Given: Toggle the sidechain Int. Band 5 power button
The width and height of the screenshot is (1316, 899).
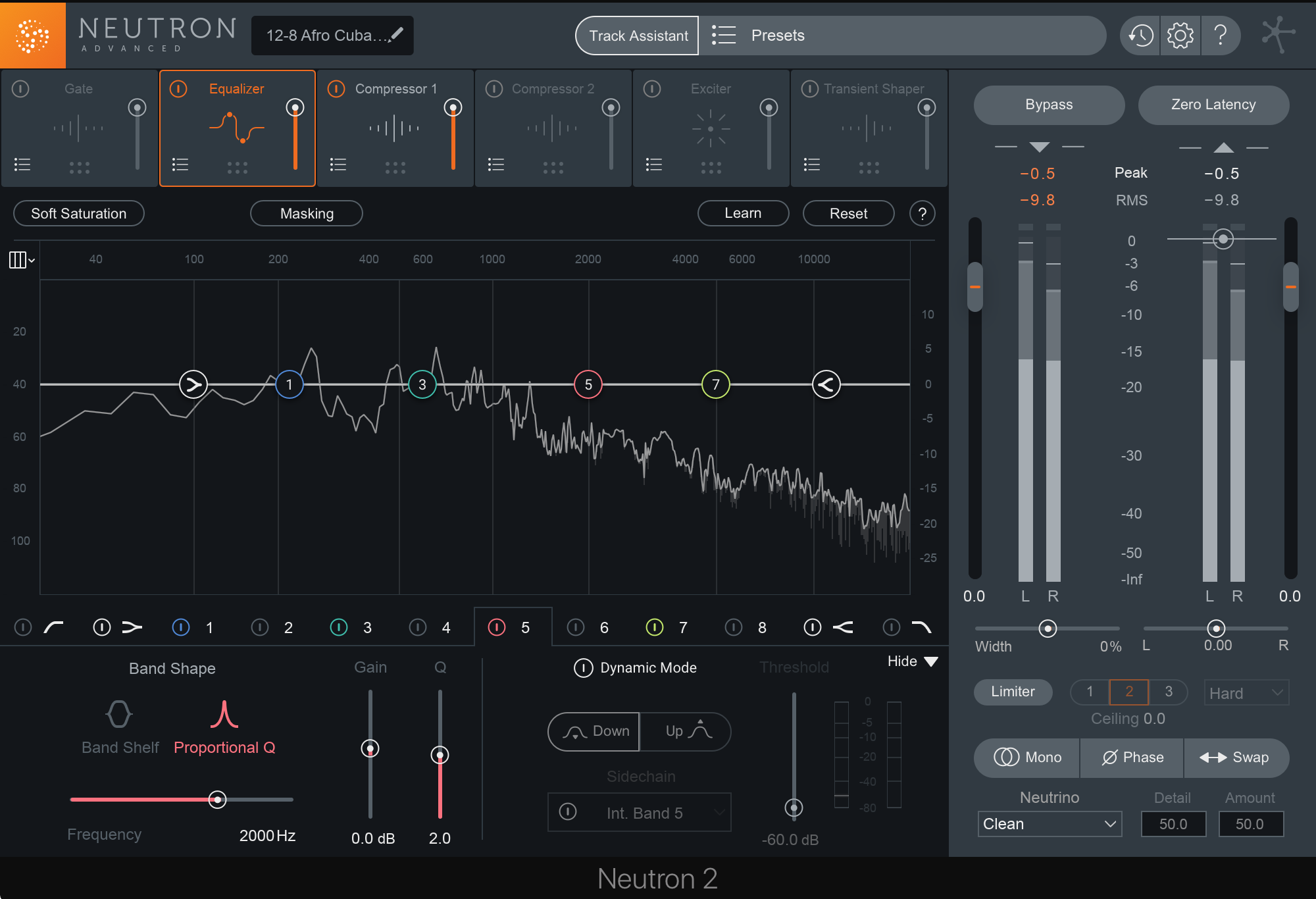Looking at the screenshot, I should pyautogui.click(x=568, y=811).
